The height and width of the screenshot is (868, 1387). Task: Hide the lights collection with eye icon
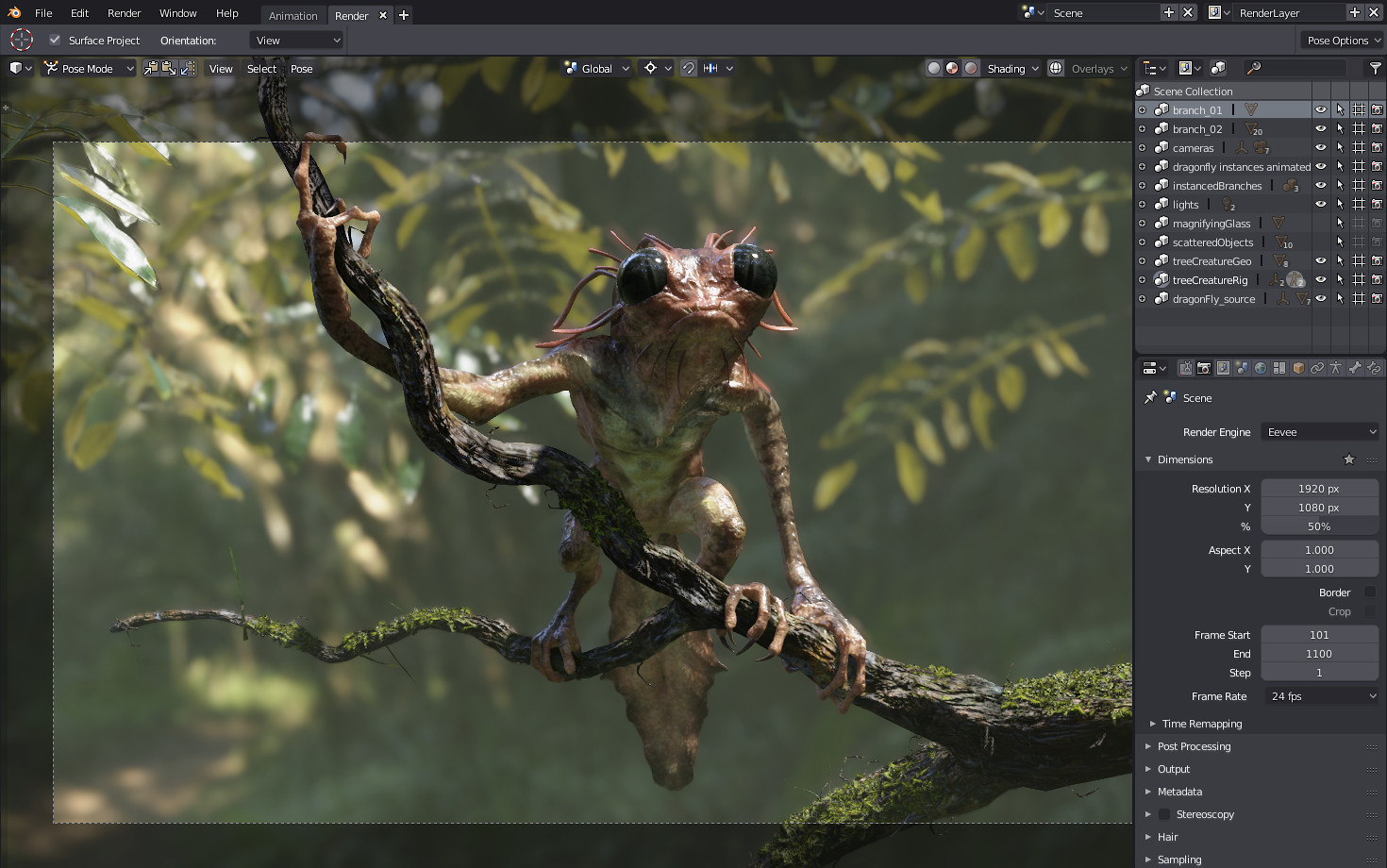click(1320, 204)
